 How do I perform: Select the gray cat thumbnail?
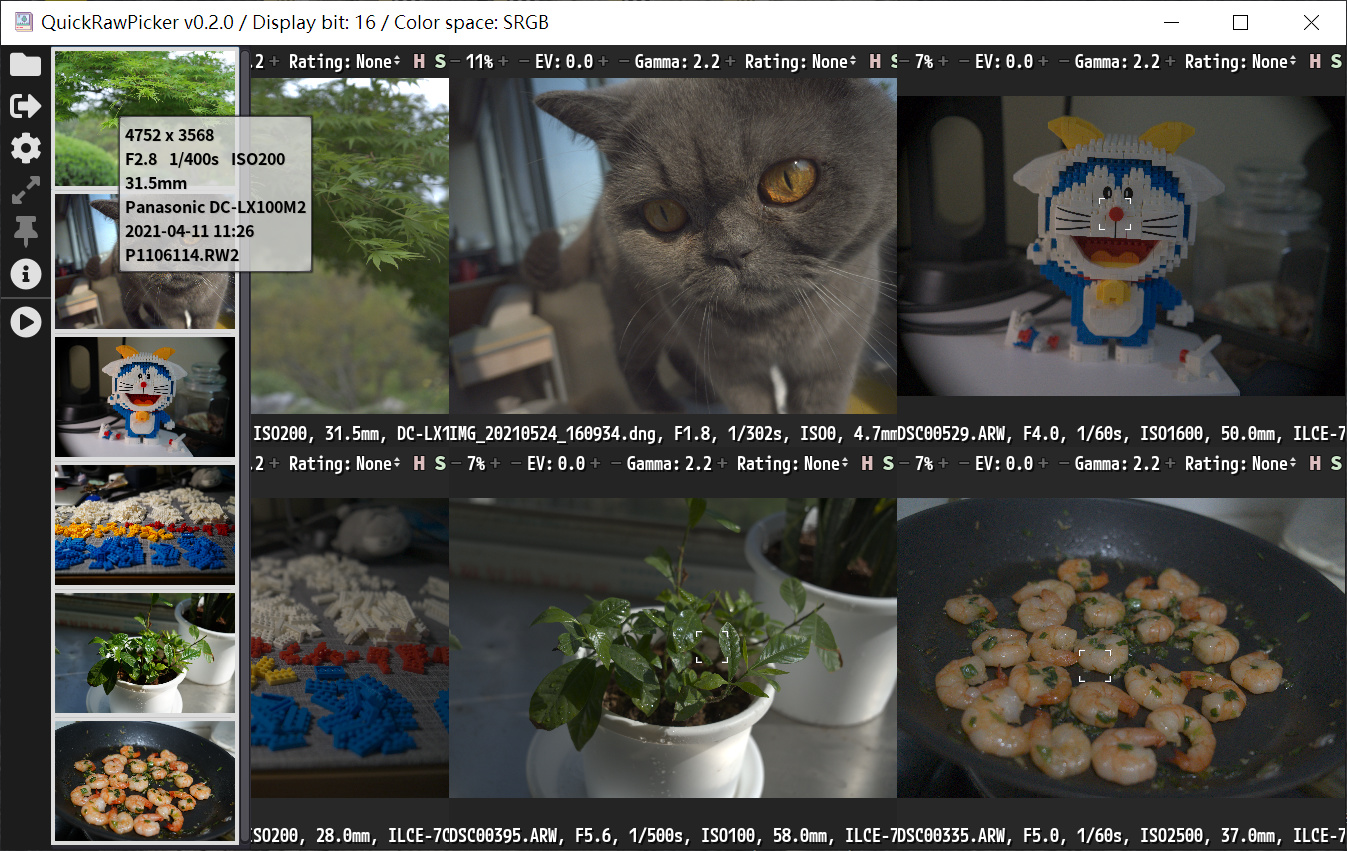145,262
